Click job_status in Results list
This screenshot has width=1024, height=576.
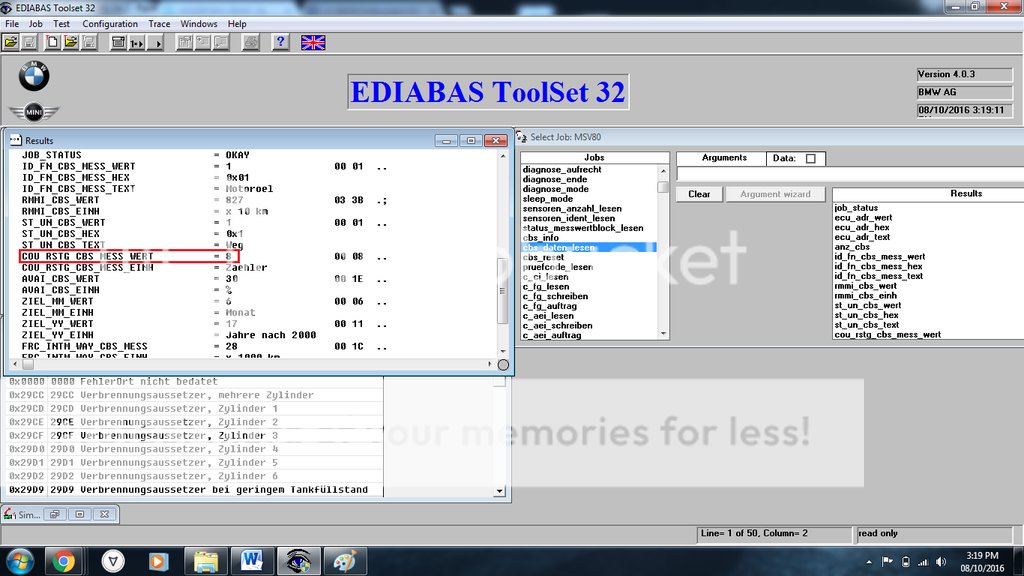(x=856, y=208)
